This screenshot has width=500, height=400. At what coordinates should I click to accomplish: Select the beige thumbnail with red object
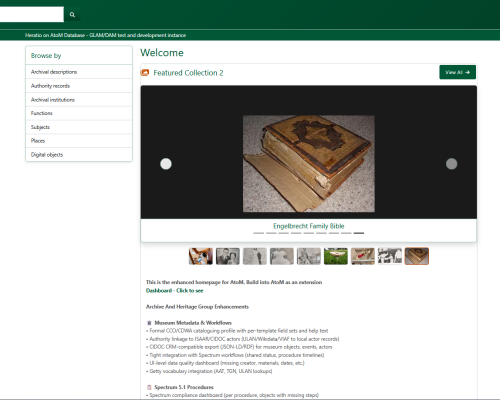pos(363,256)
